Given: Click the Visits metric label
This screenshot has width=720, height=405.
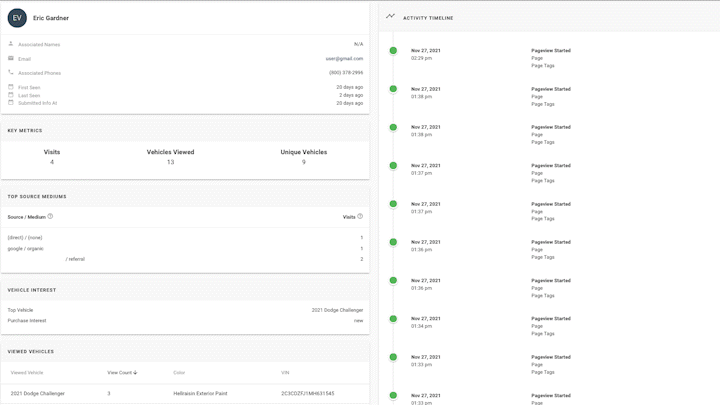Looking at the screenshot, I should pyautogui.click(x=52, y=152).
